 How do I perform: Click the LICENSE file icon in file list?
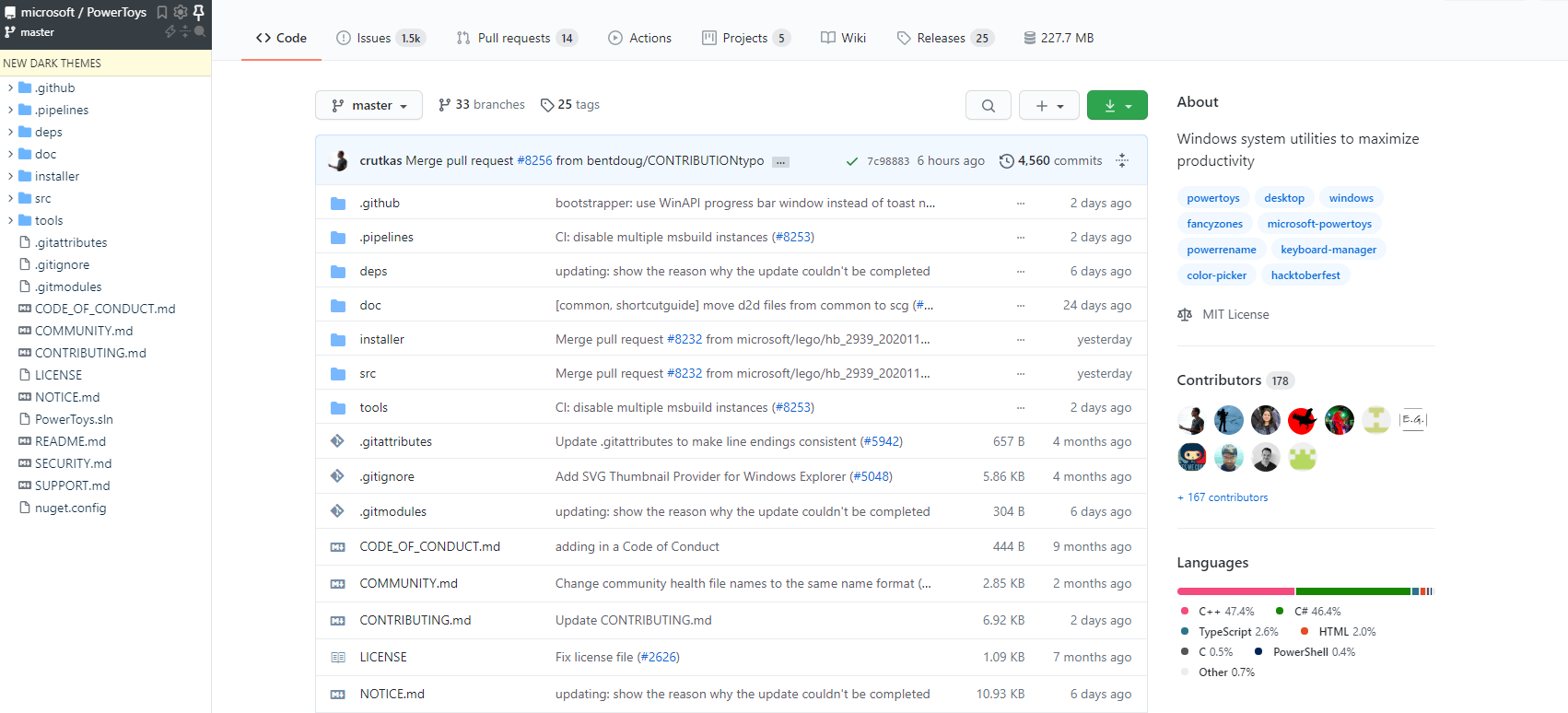click(x=338, y=657)
